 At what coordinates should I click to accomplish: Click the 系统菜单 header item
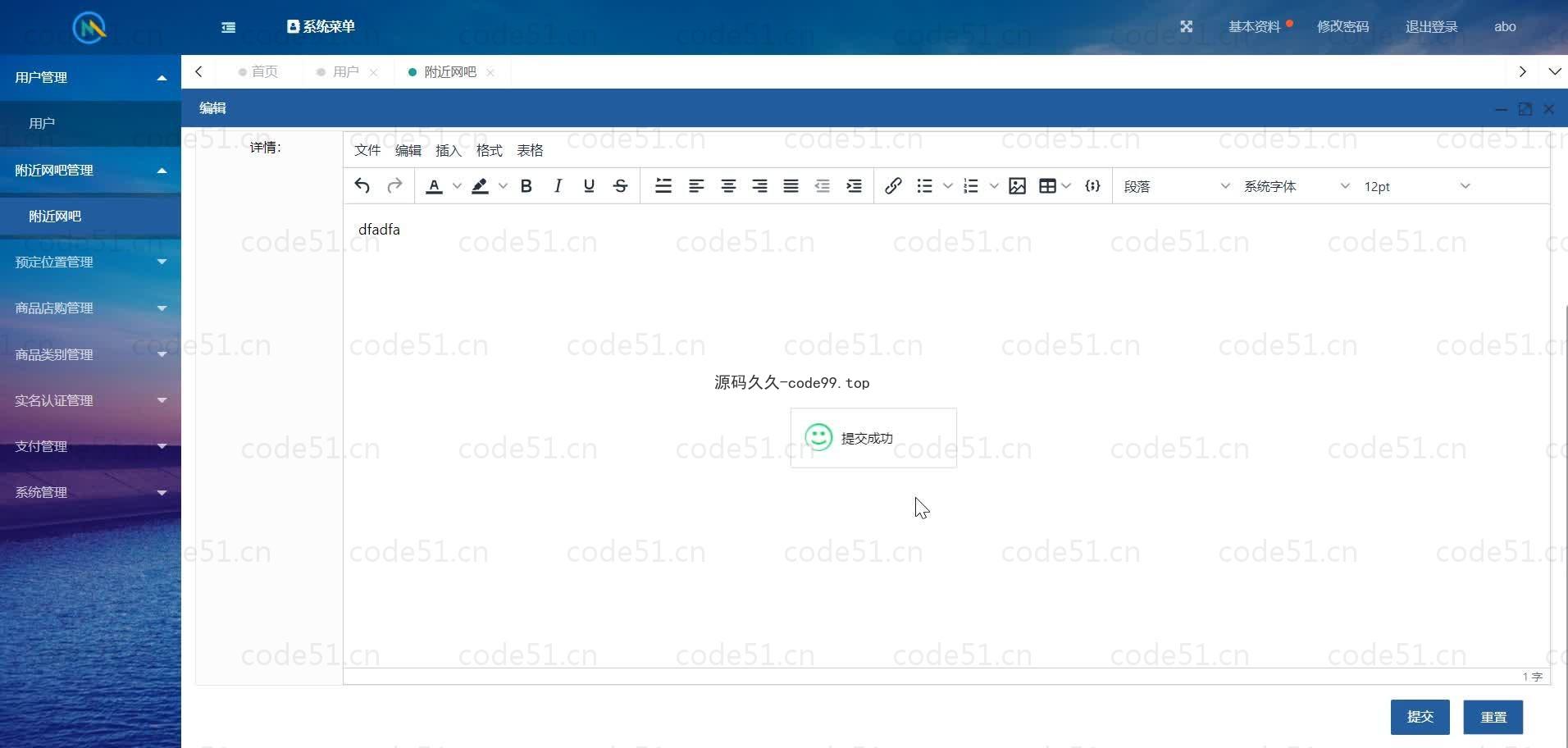click(x=321, y=26)
